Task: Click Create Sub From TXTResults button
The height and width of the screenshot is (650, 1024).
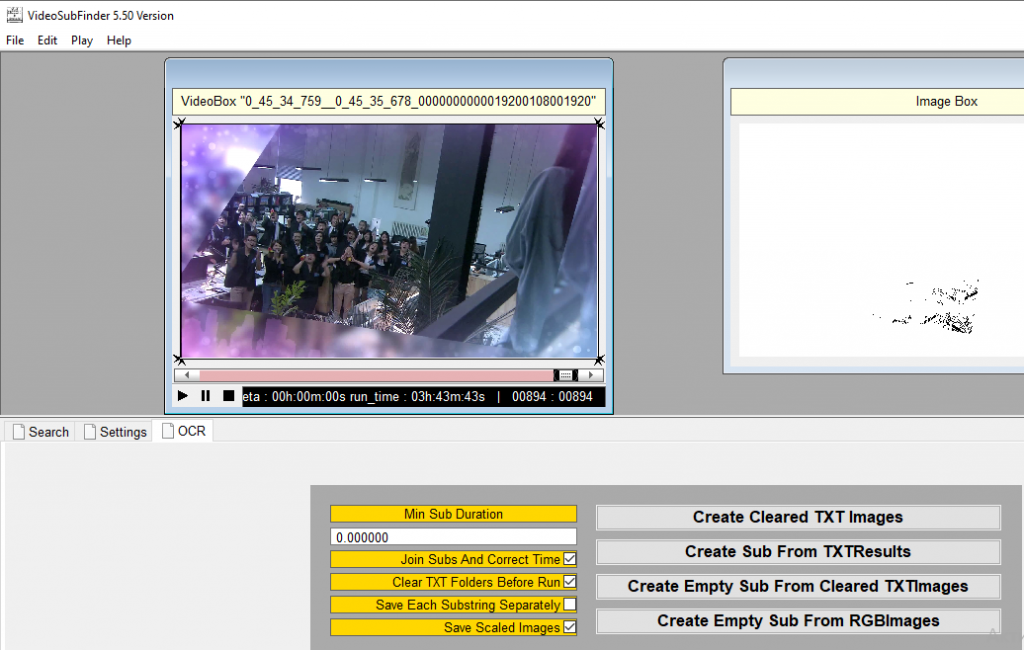Action: pos(798,552)
